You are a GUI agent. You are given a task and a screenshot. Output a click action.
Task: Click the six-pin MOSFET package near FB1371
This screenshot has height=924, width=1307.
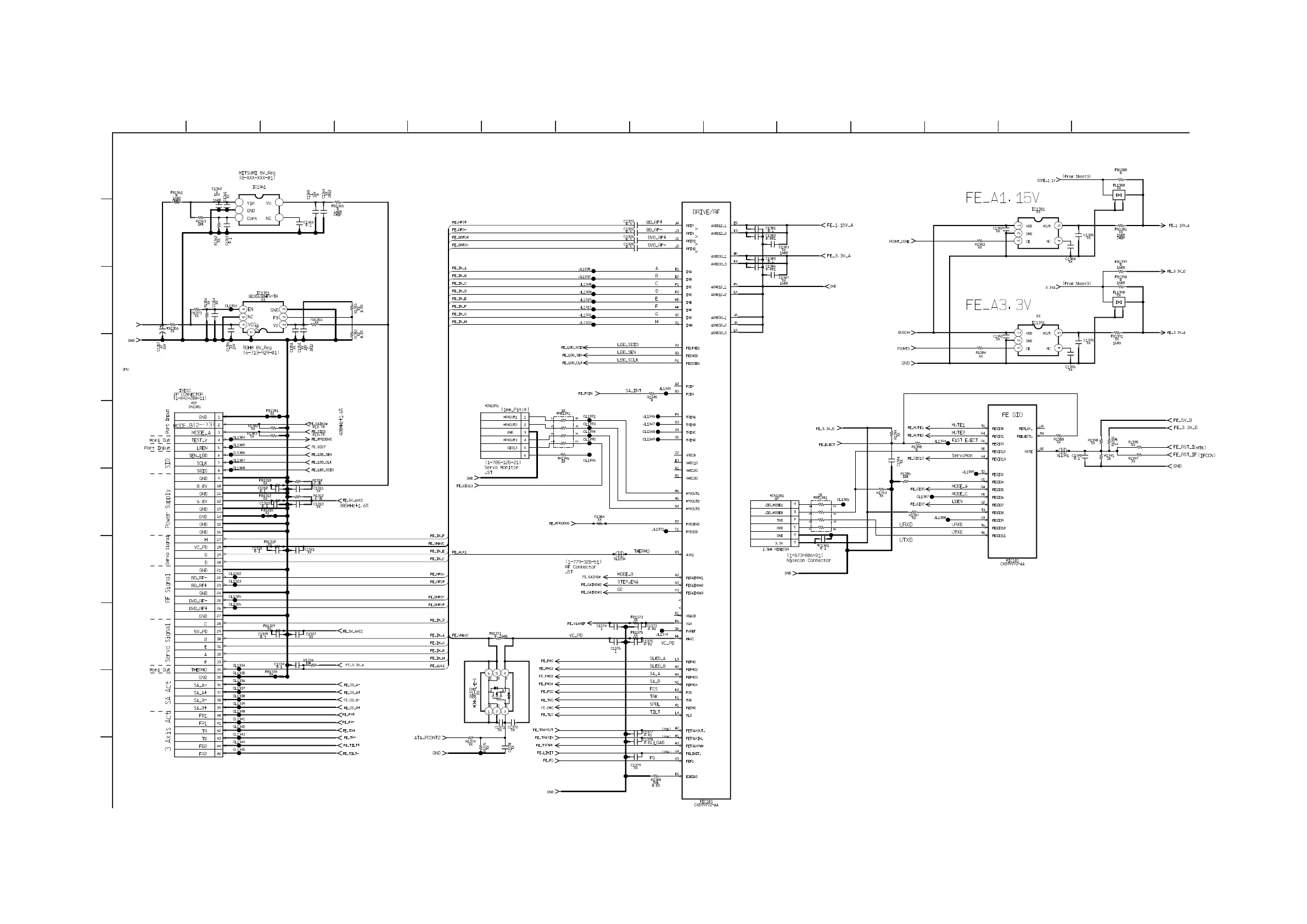click(496, 692)
